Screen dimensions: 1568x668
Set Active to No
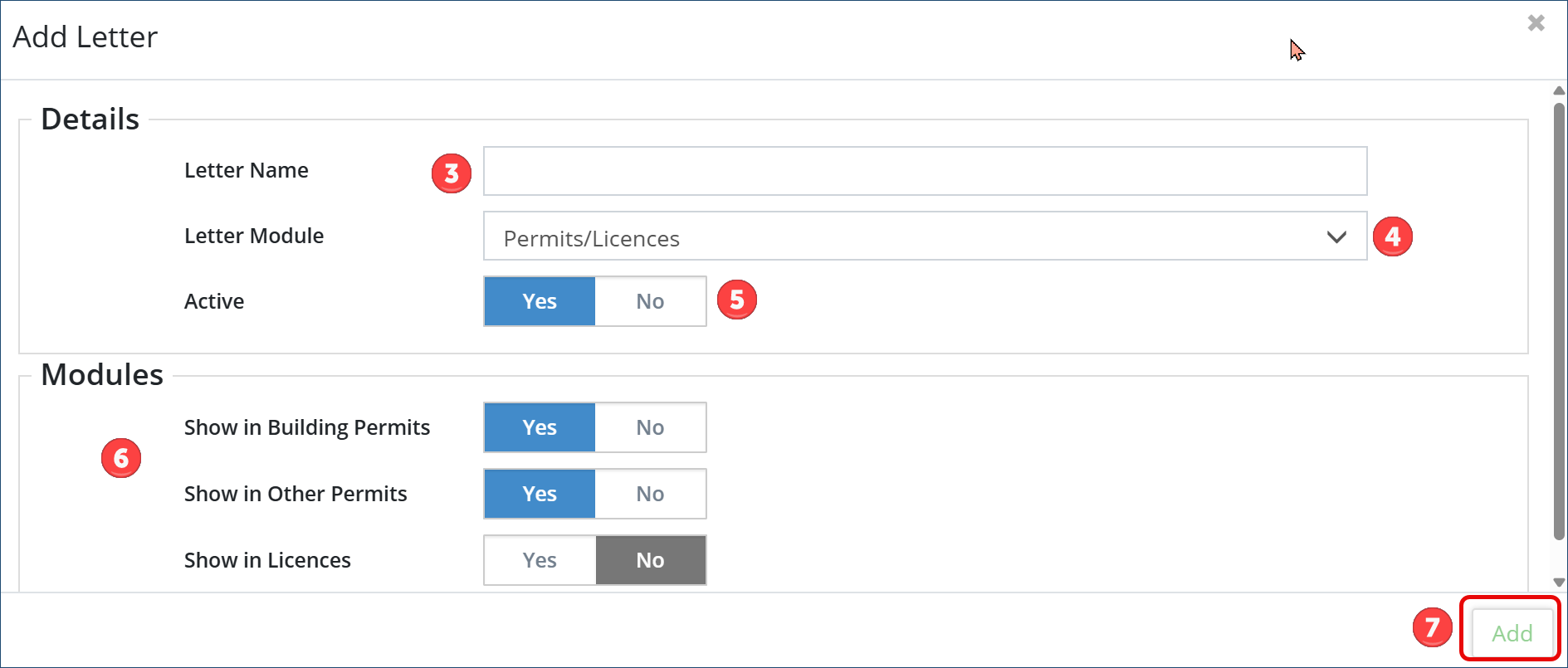tap(650, 301)
